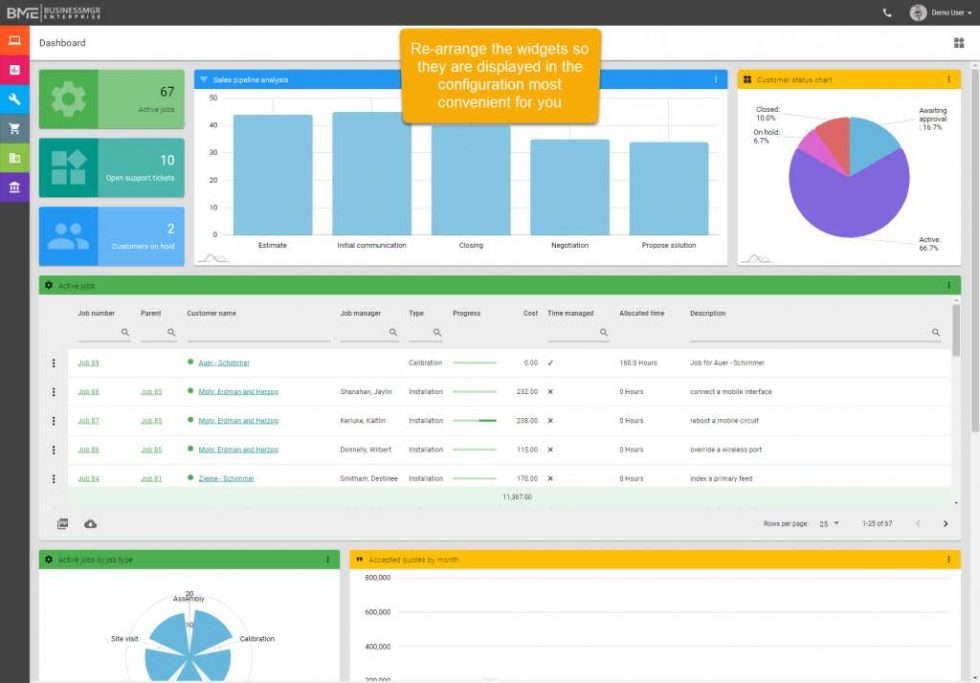This screenshot has width=980, height=683.
Task: Open row actions menu for Job 87
Action: [54, 421]
